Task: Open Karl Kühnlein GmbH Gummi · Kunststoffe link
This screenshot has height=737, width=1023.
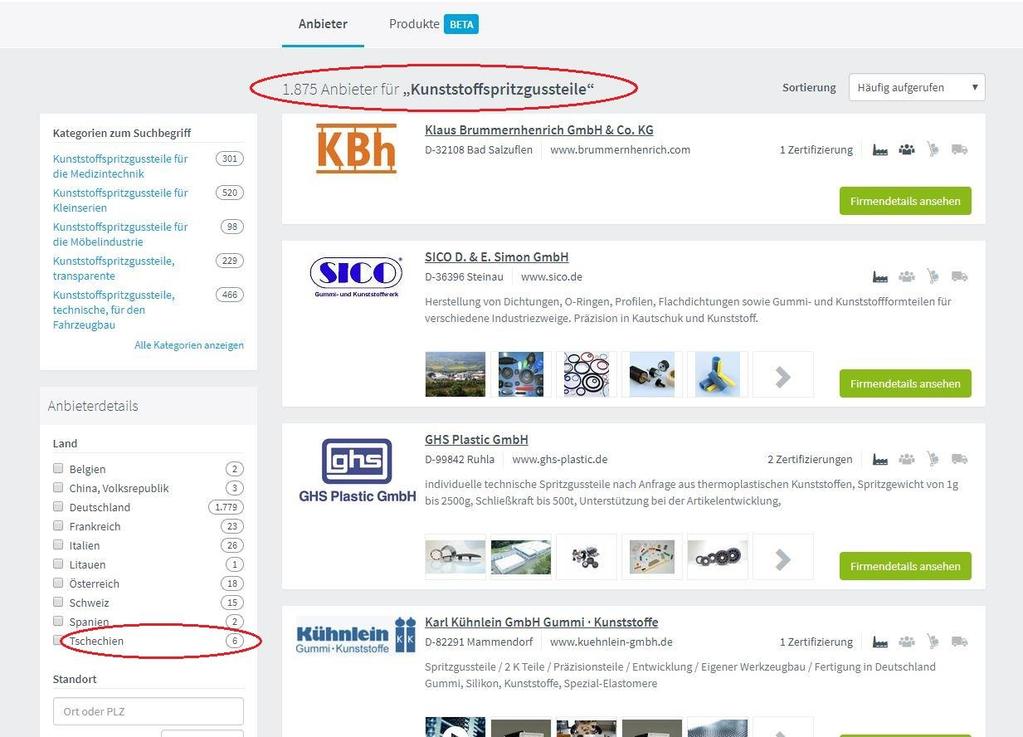Action: click(x=542, y=622)
